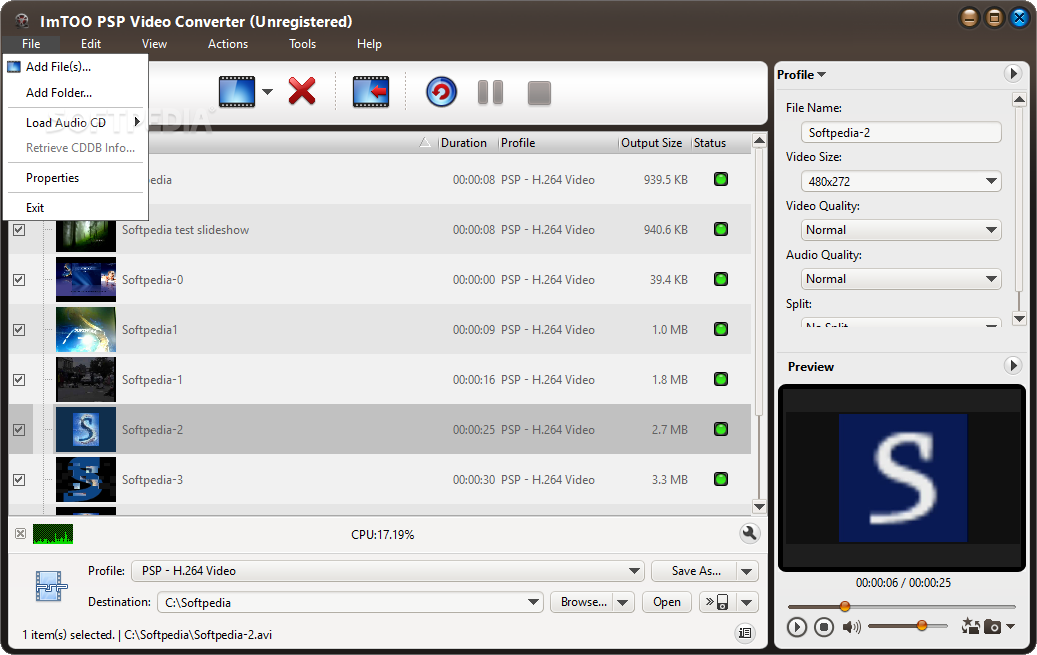Viewport: 1037px width, 655px height.
Task: Toggle the Softpedia-3 row checkbox
Action: (x=19, y=480)
